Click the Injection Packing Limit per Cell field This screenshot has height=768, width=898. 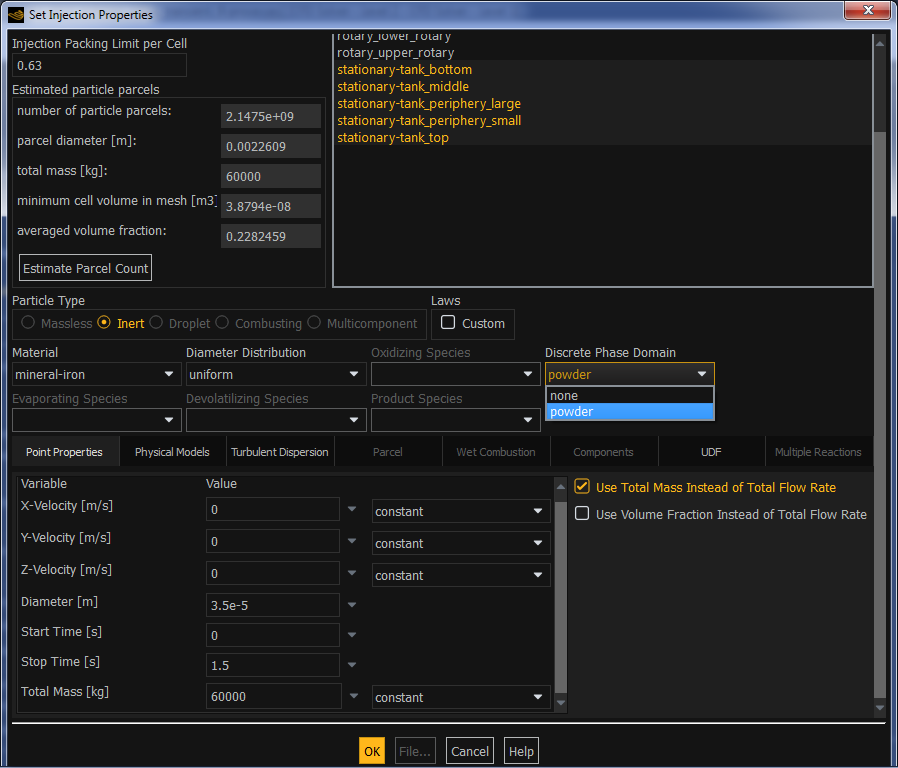(x=99, y=65)
